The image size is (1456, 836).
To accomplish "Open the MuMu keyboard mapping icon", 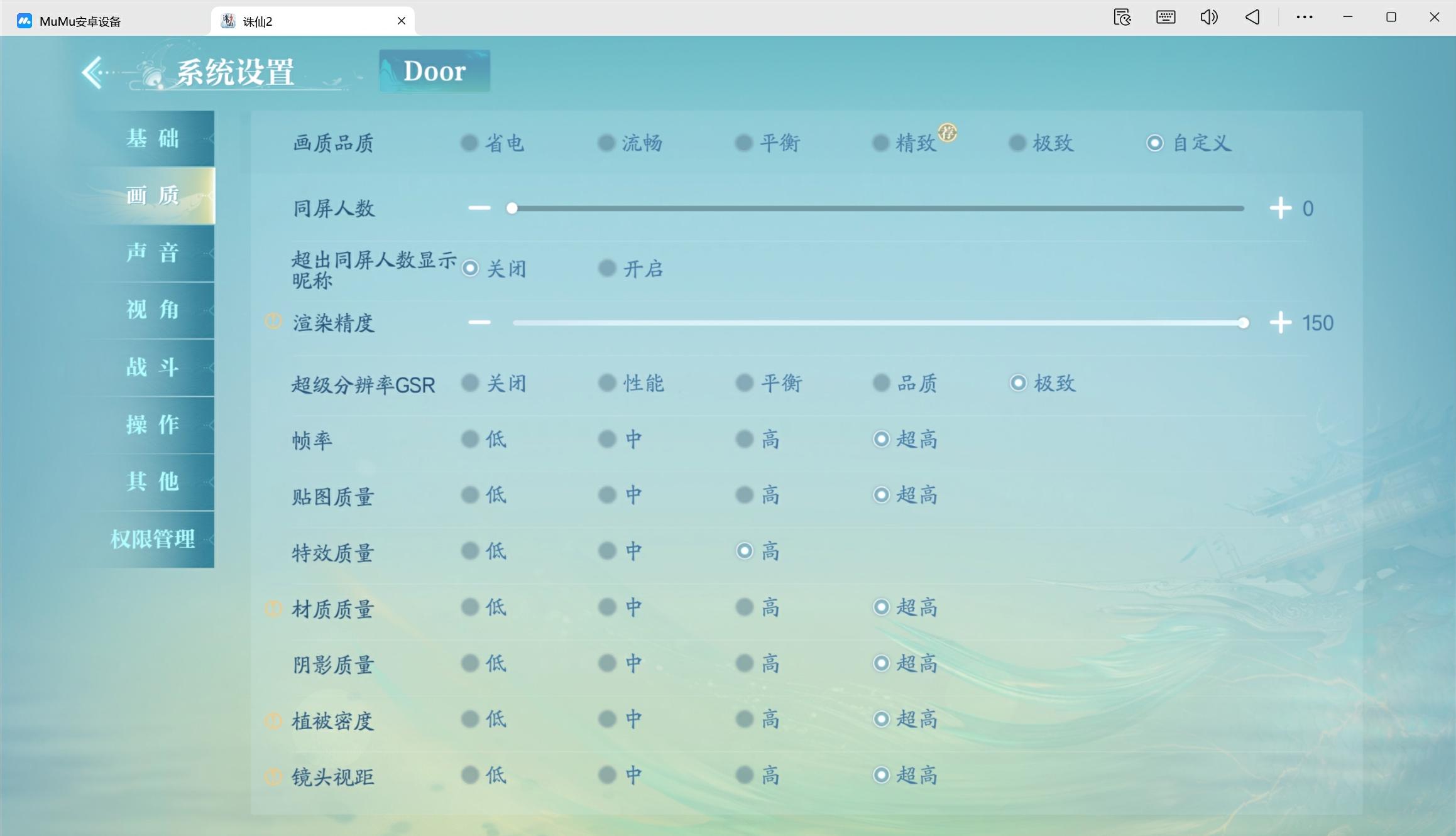I will coord(1166,18).
